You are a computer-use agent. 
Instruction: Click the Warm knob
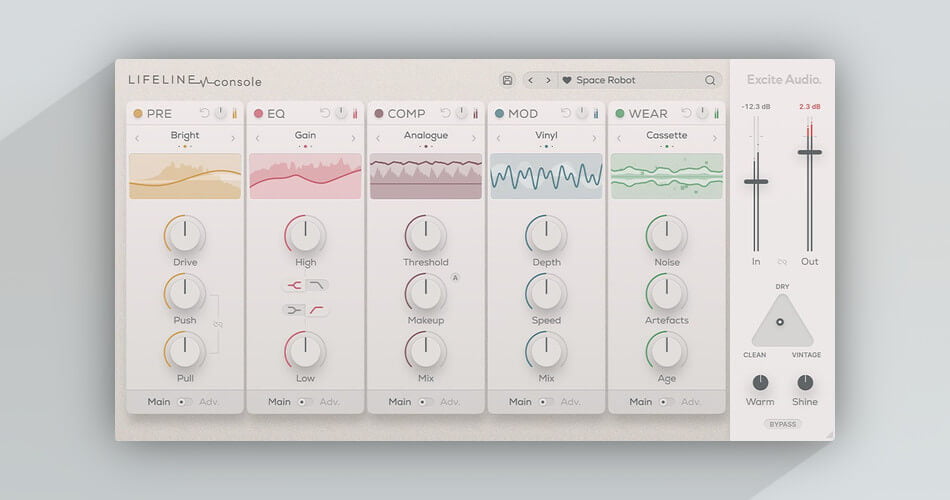point(760,382)
